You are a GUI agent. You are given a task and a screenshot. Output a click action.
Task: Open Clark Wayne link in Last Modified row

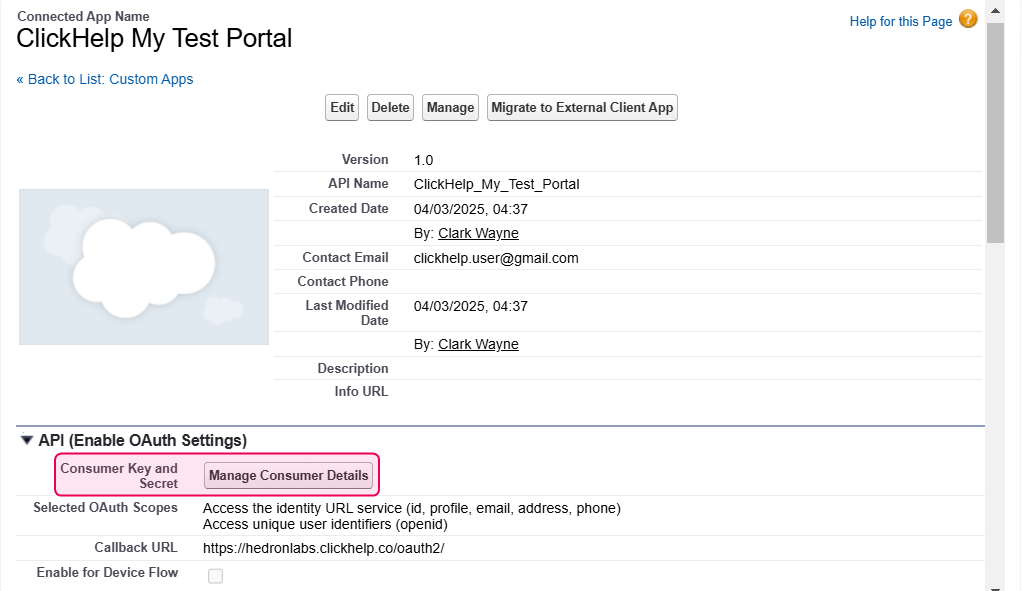coord(477,344)
